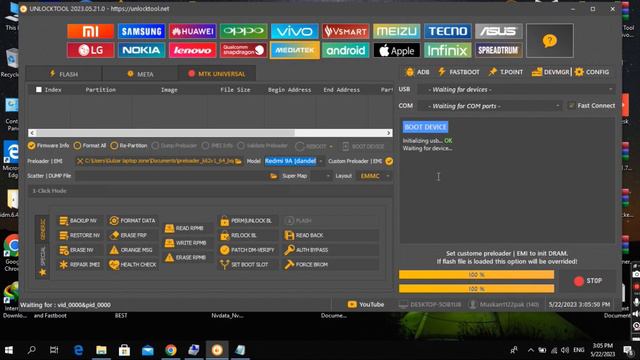Click the Scatter DUMP File input field
This screenshot has width=640, height=360.
point(171,176)
